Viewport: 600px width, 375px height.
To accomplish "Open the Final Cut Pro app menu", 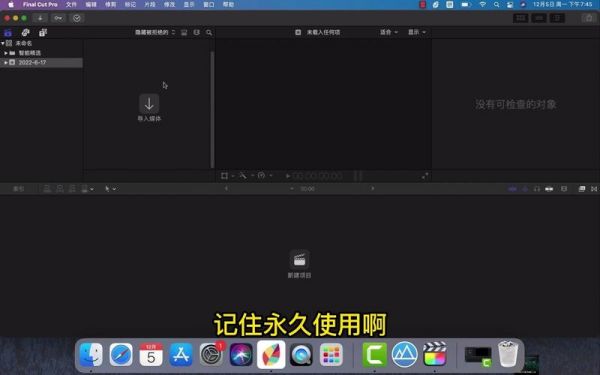I will [40, 5].
